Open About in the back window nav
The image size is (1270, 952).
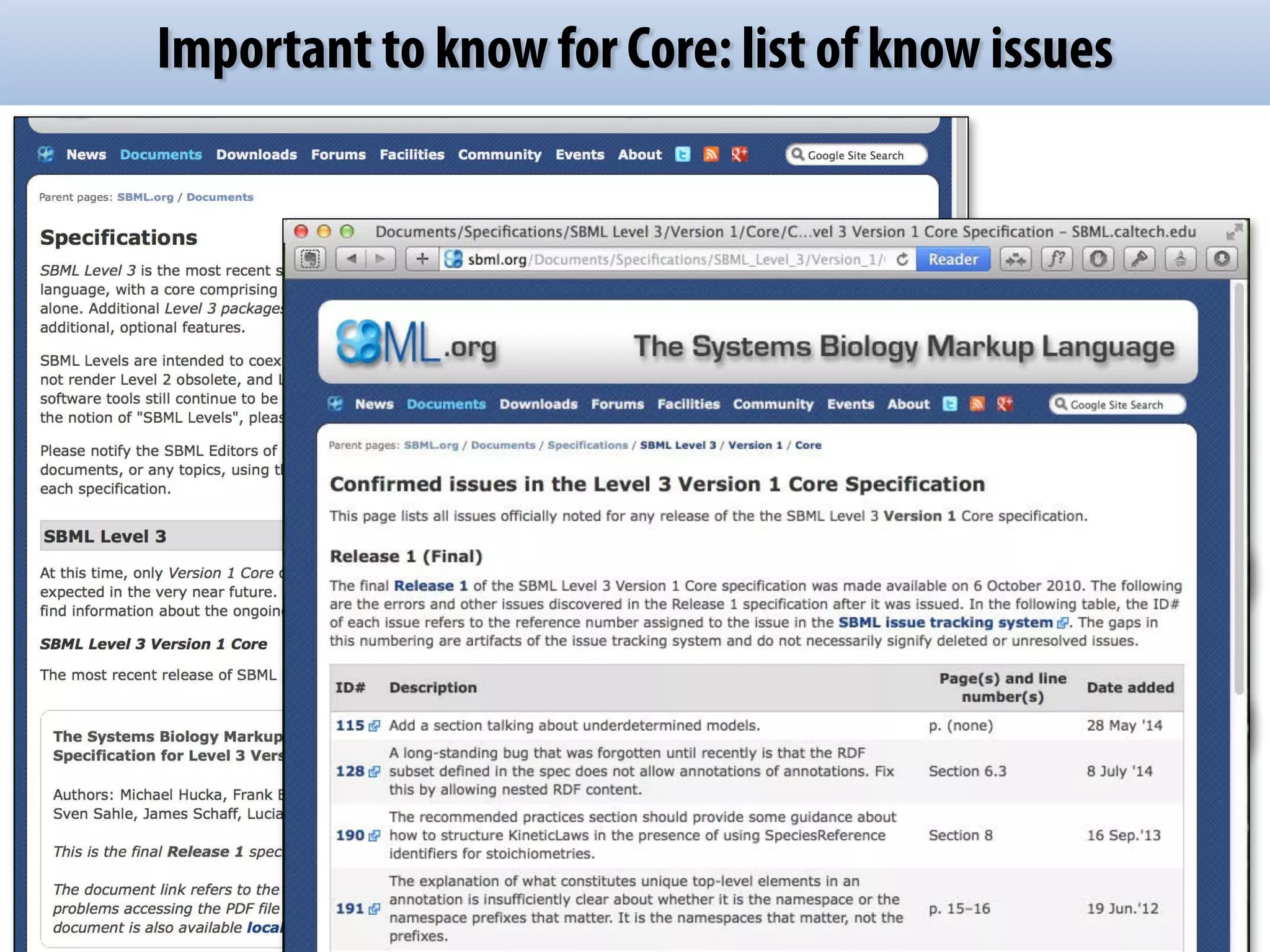click(639, 154)
